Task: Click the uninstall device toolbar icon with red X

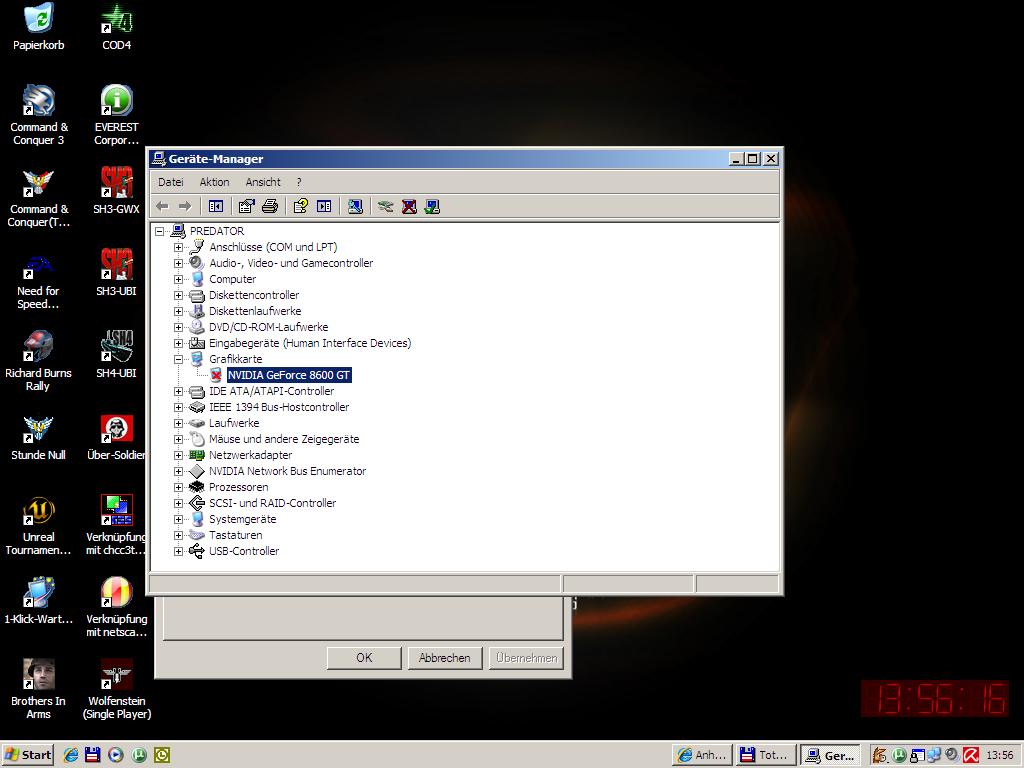Action: point(409,206)
